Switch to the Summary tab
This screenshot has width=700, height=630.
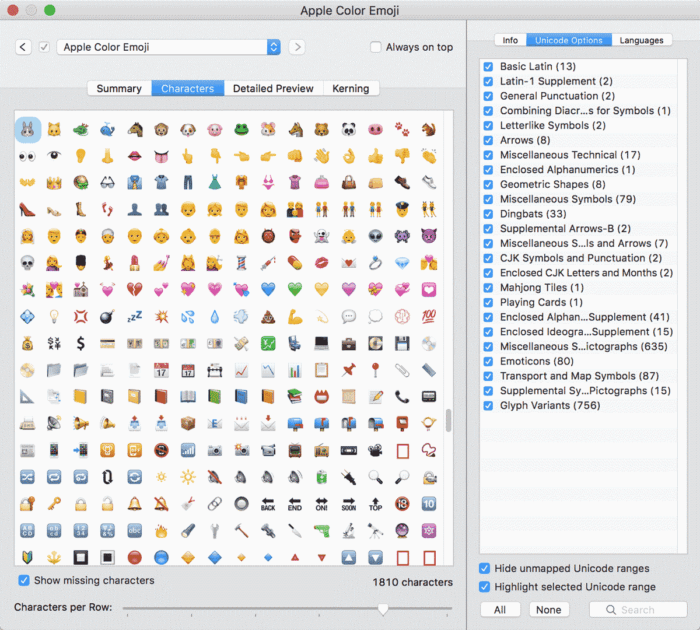click(119, 88)
